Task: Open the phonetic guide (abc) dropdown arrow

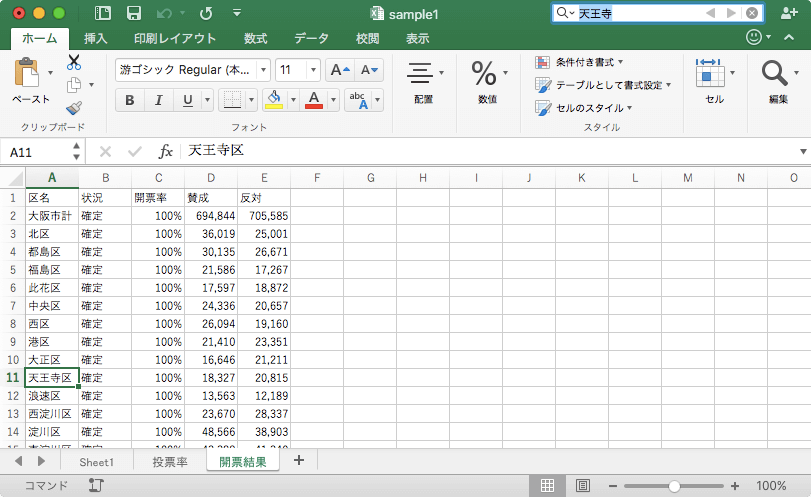Action: [378, 100]
